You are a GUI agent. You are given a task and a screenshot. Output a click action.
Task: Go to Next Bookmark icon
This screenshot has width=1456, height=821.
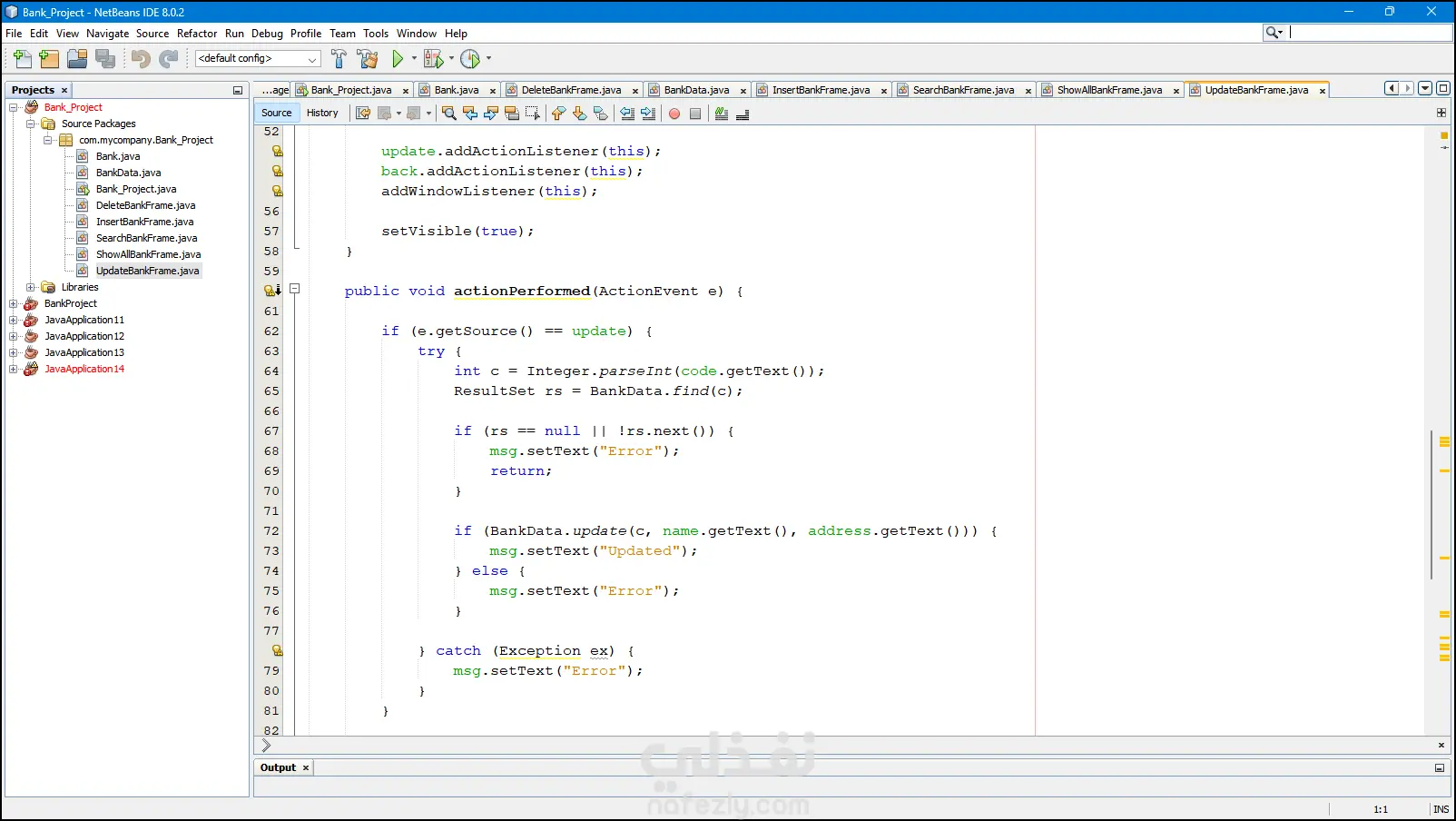click(x=579, y=114)
